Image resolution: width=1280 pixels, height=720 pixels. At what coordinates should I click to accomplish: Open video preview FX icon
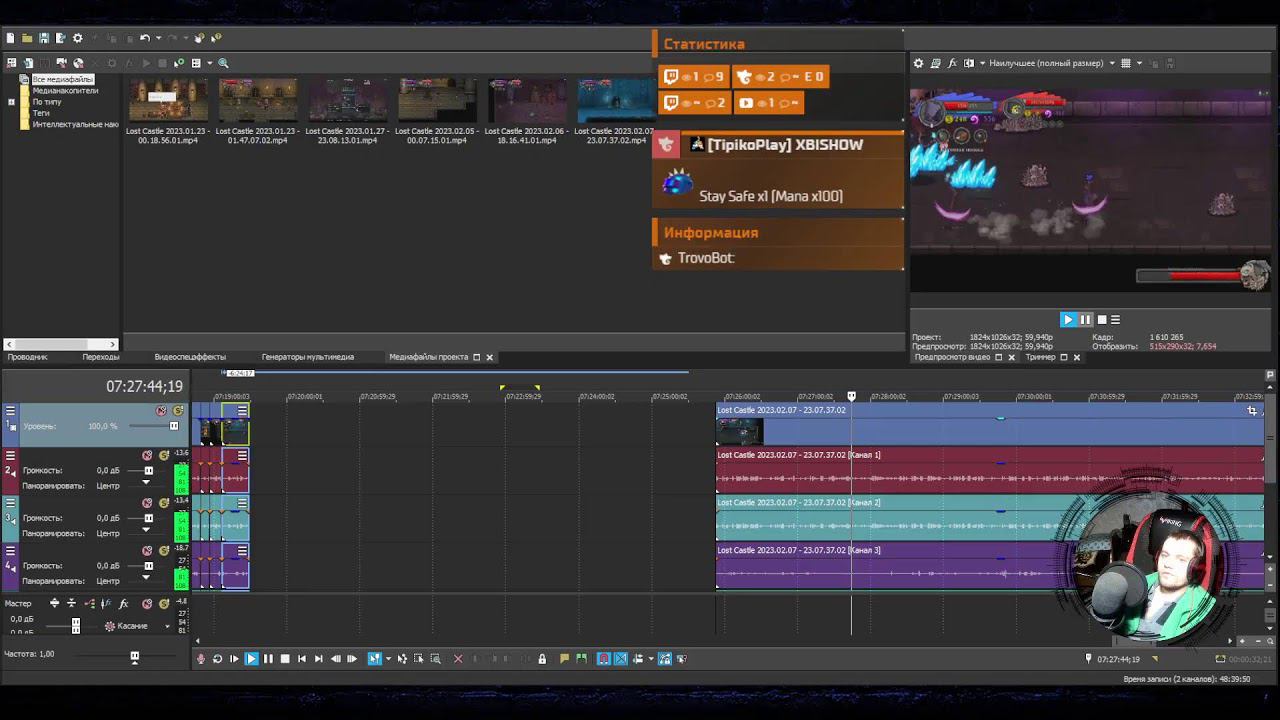(x=952, y=63)
